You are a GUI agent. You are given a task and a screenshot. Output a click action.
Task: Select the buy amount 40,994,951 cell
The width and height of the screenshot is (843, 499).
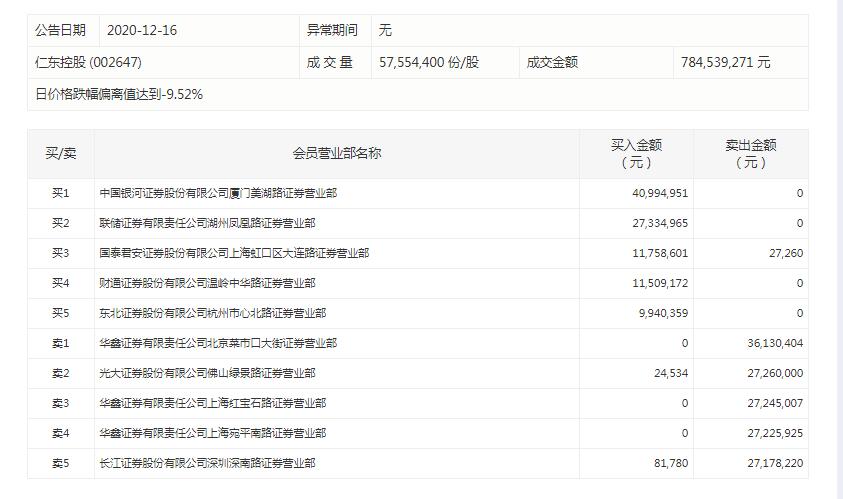coord(650,193)
